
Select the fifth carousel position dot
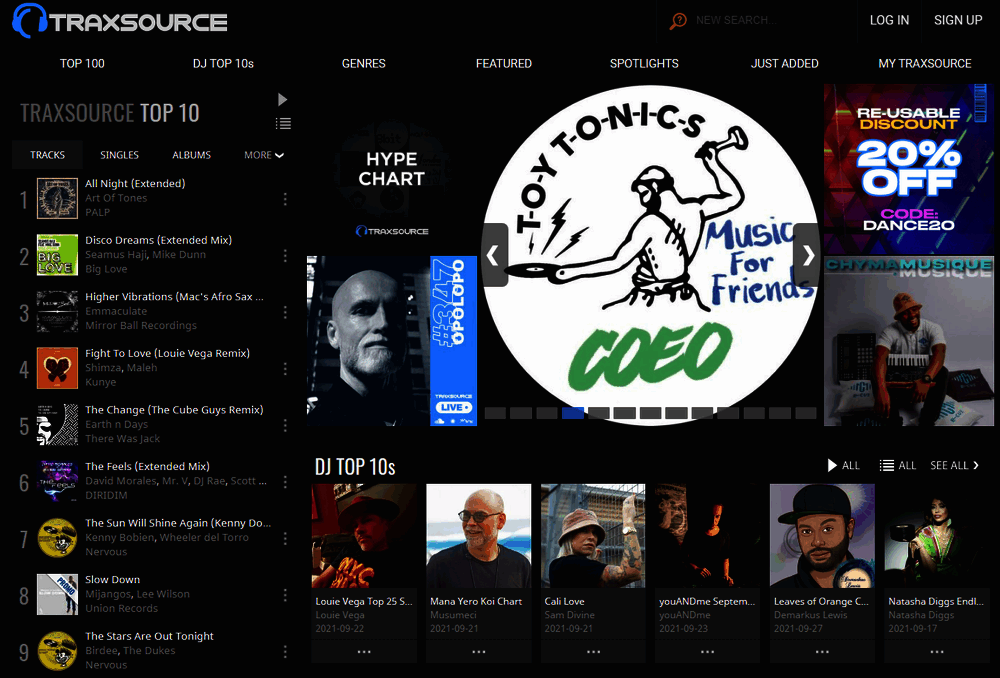tap(599, 412)
